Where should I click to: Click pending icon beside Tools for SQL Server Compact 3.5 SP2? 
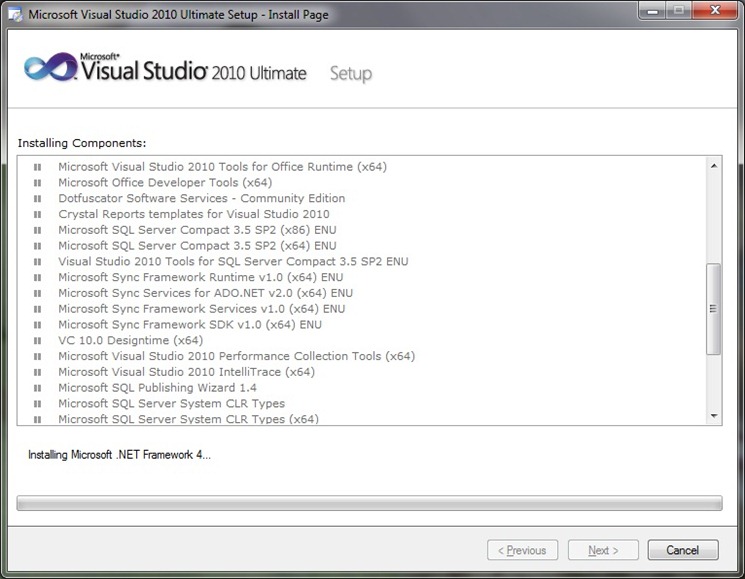coord(38,262)
